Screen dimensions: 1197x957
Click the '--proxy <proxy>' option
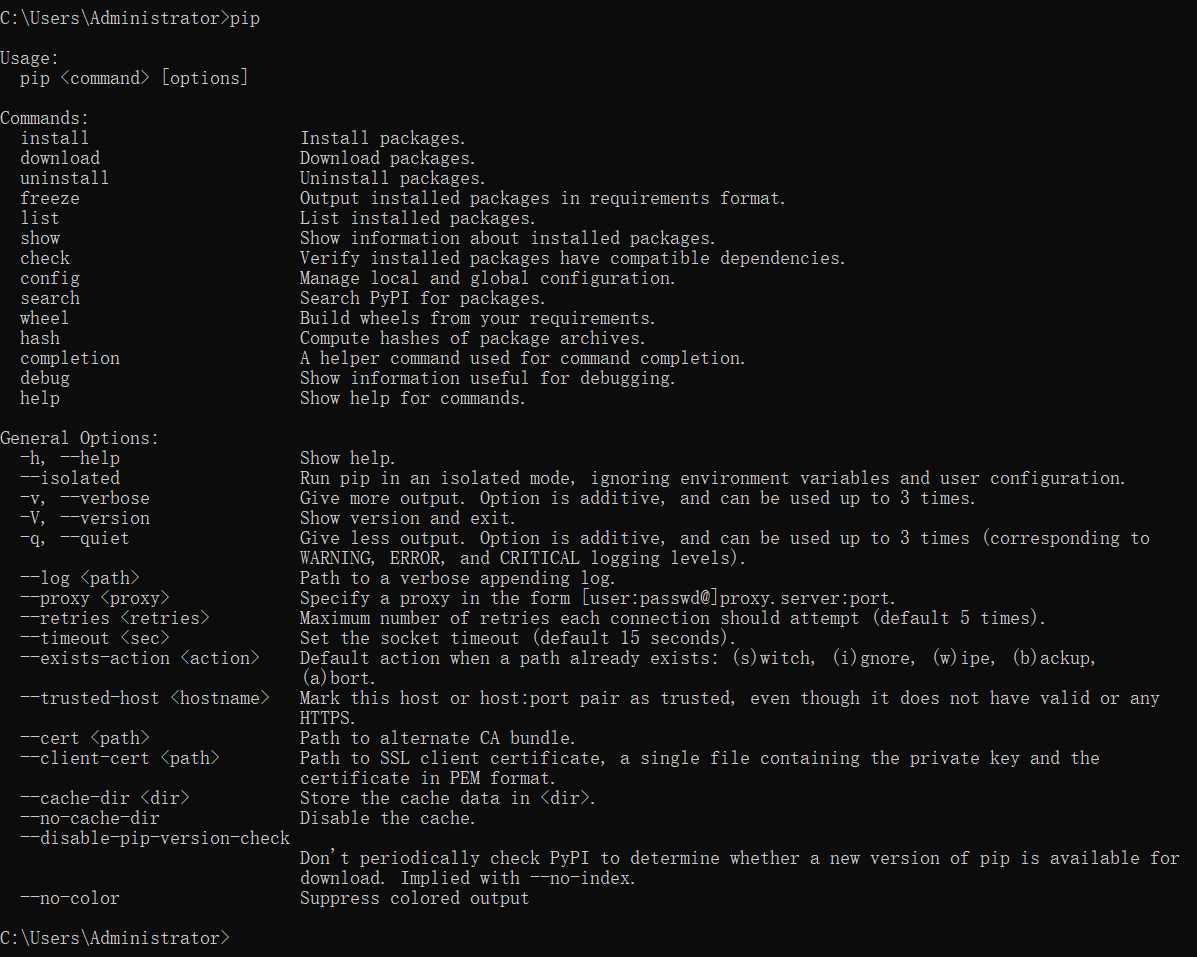(95, 598)
